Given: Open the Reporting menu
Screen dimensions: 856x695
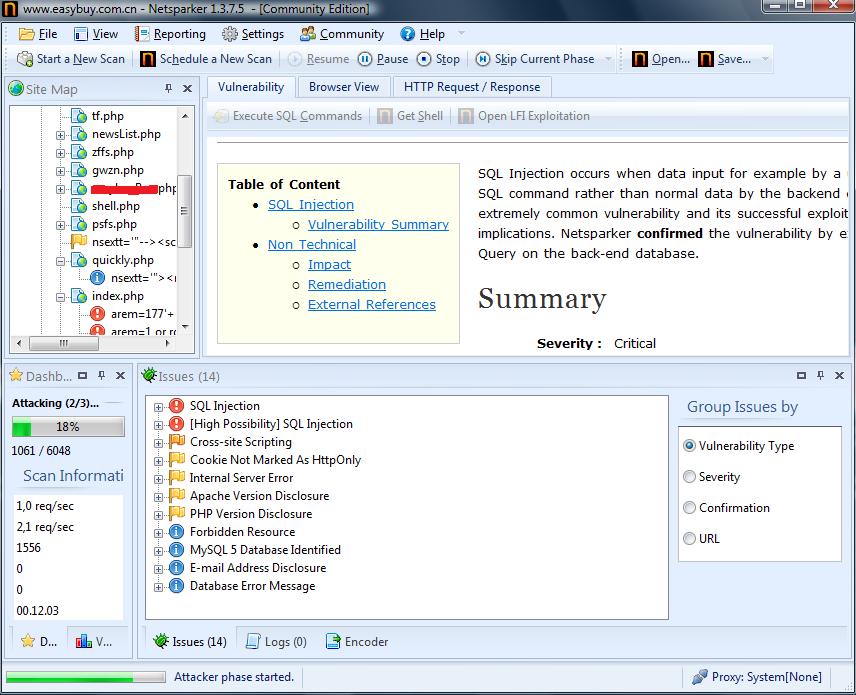Looking at the screenshot, I should point(170,34).
